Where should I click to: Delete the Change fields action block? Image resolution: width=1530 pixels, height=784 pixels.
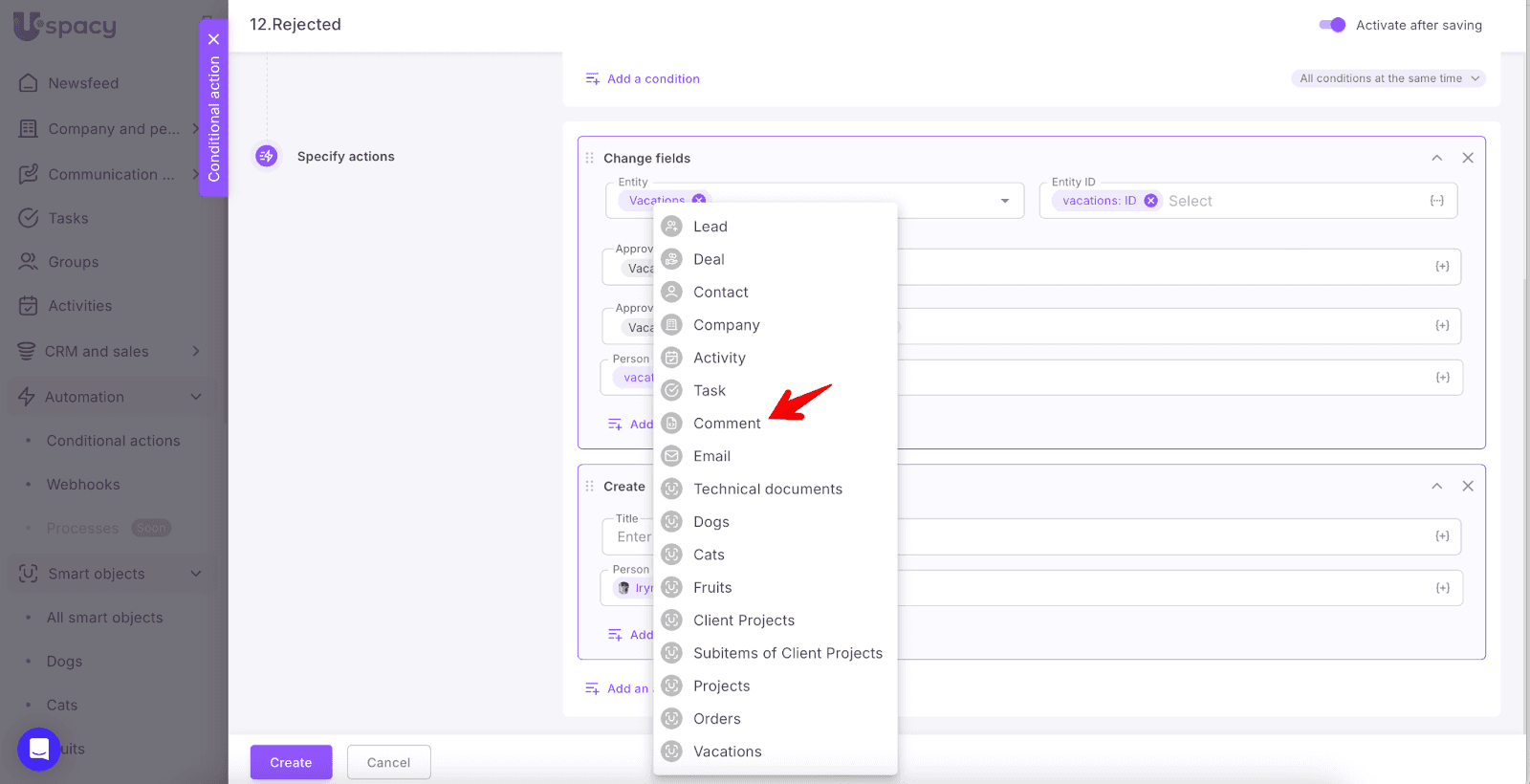[1468, 158]
